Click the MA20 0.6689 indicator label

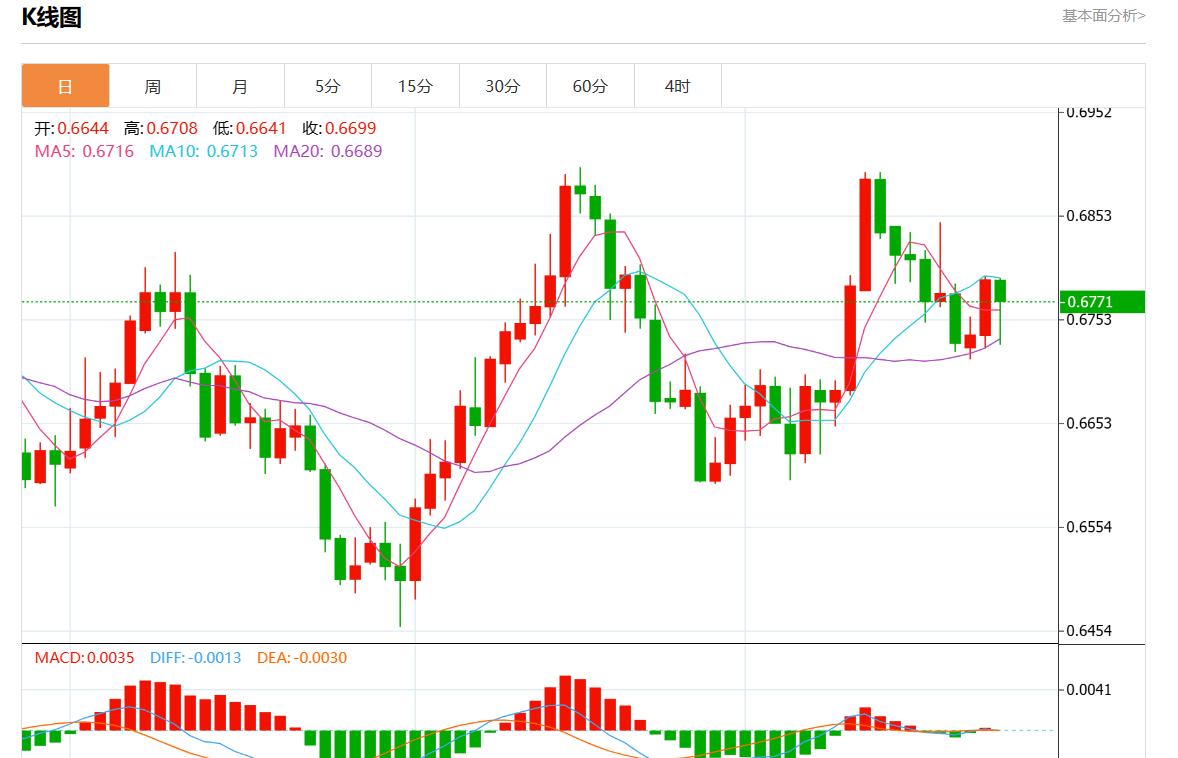pyautogui.click(x=328, y=151)
